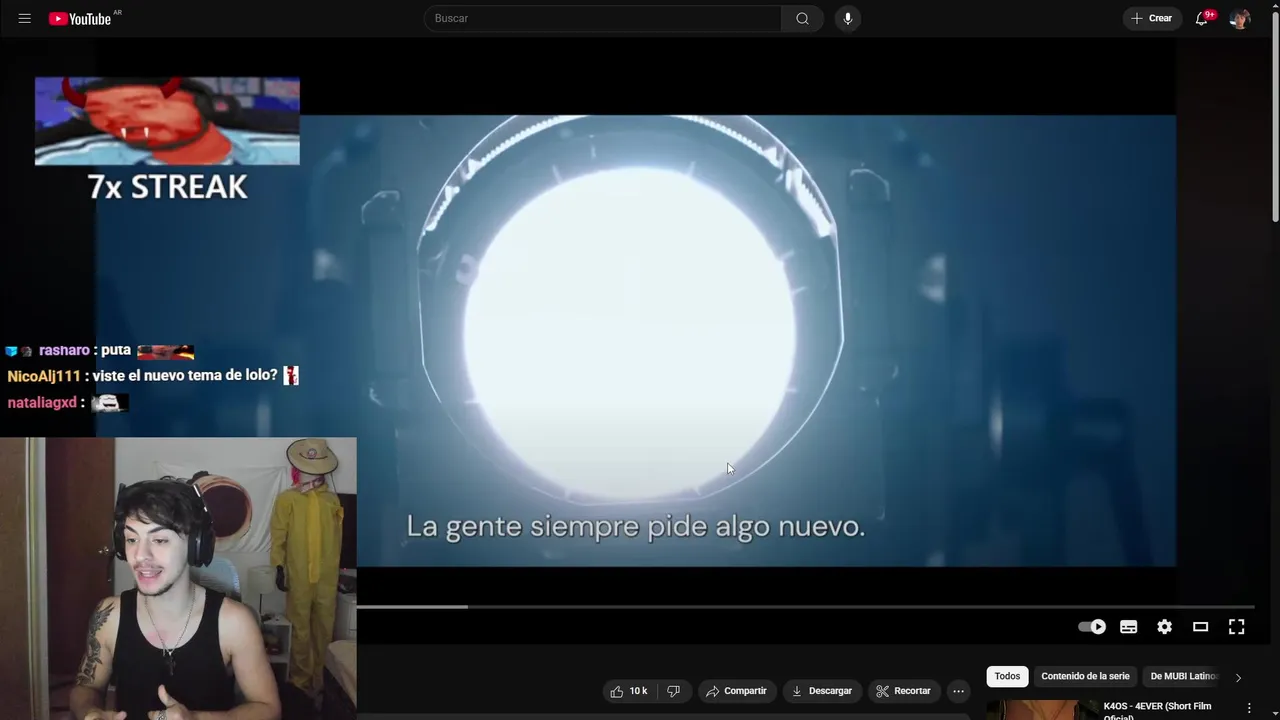Click the chat message from NicoAlj111

pyautogui.click(x=153, y=376)
